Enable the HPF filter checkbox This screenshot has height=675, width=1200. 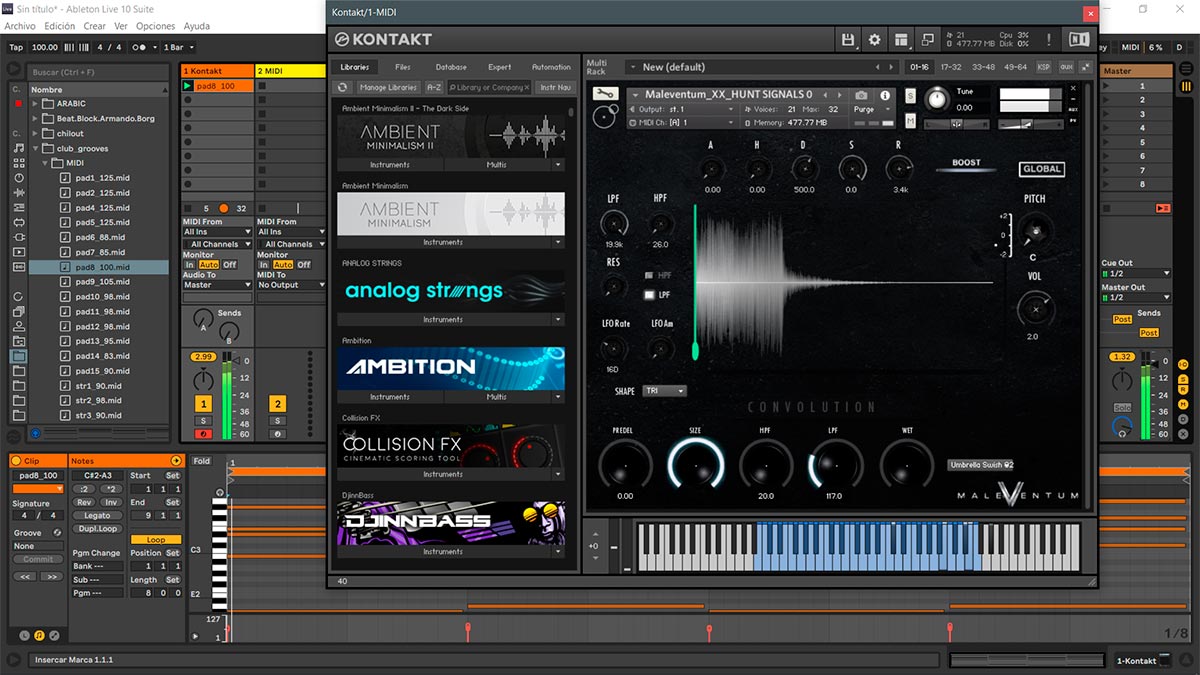(649, 274)
